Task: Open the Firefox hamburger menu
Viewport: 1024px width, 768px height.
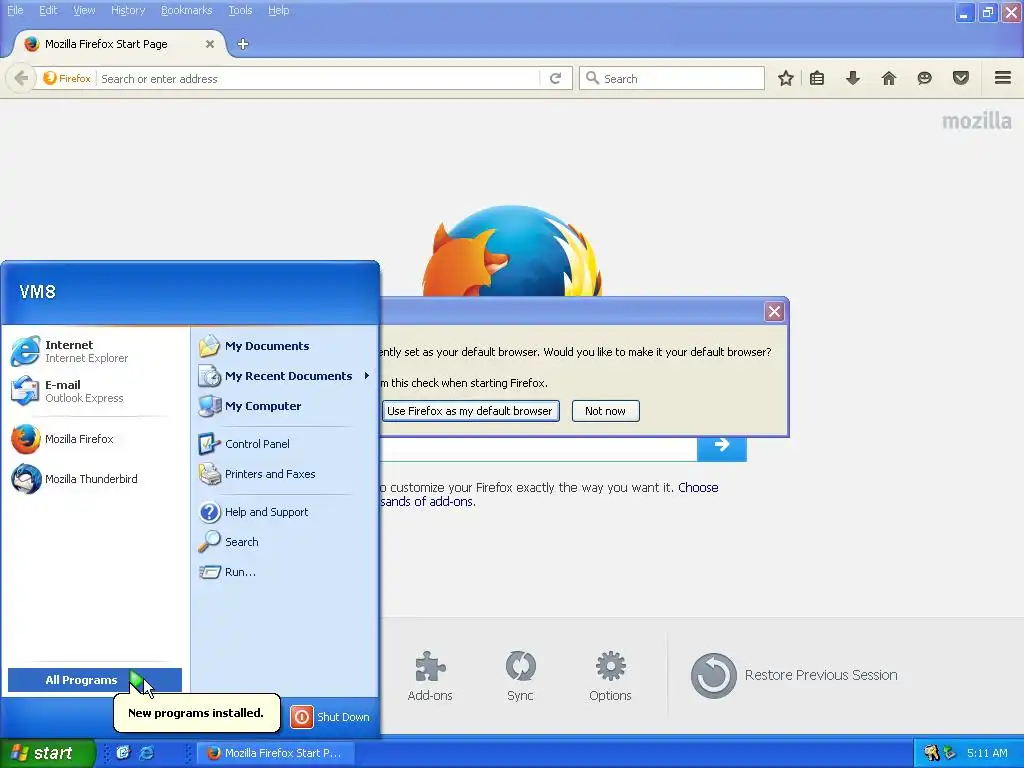Action: pos(1003,78)
